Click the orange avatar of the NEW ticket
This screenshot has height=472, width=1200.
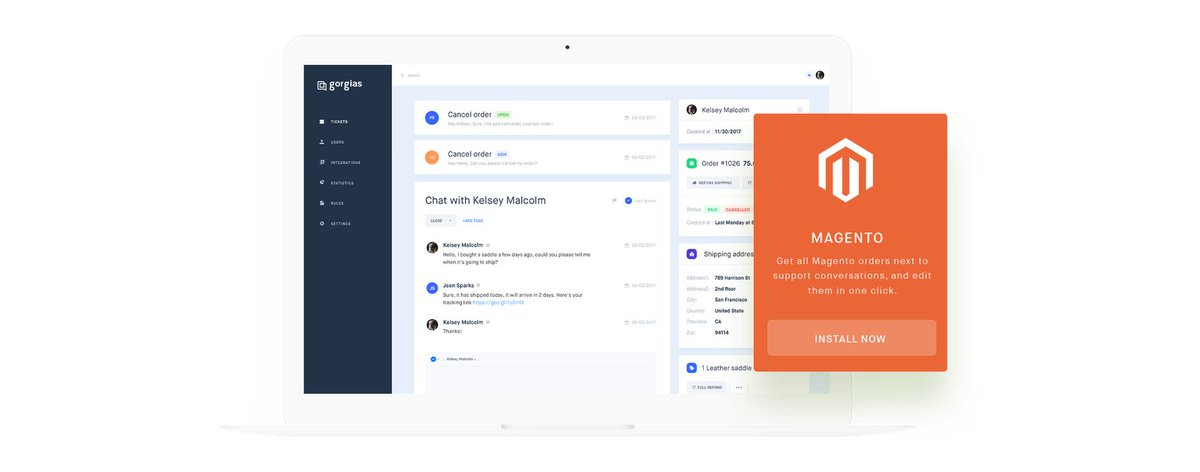click(x=432, y=157)
